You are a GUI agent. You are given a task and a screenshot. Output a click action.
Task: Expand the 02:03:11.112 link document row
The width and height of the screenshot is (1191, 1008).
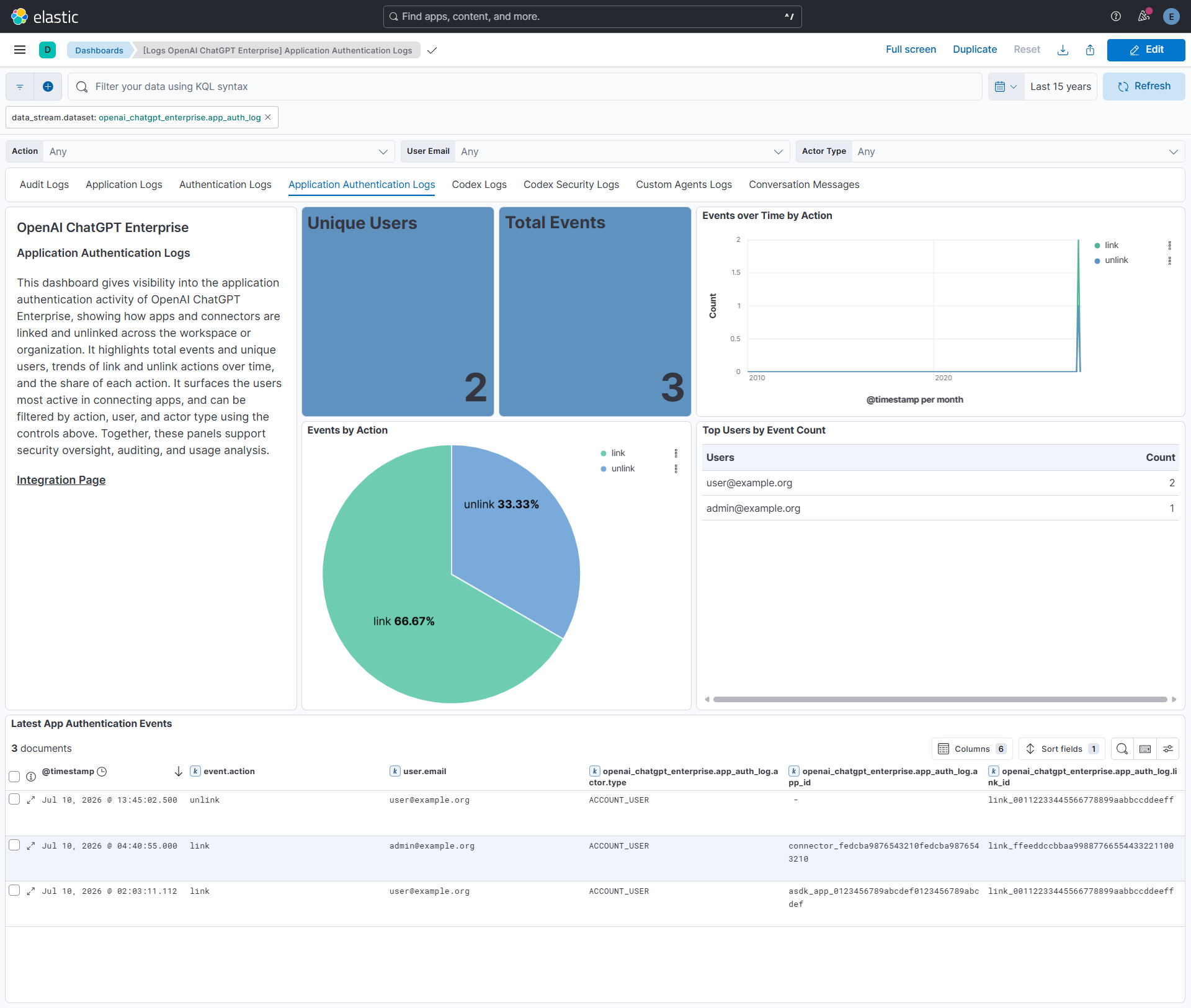pyautogui.click(x=31, y=891)
